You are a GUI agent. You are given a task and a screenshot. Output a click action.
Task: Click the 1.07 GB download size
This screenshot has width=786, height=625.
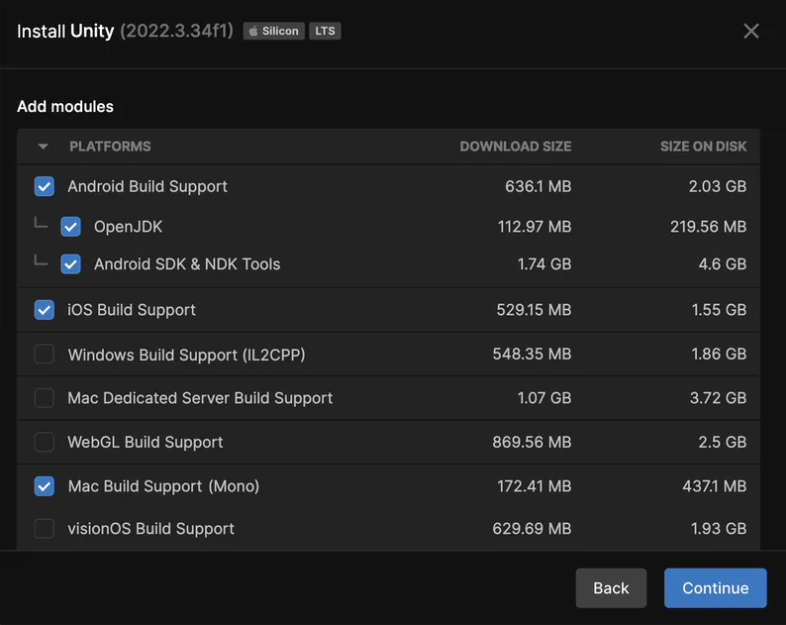(x=544, y=398)
